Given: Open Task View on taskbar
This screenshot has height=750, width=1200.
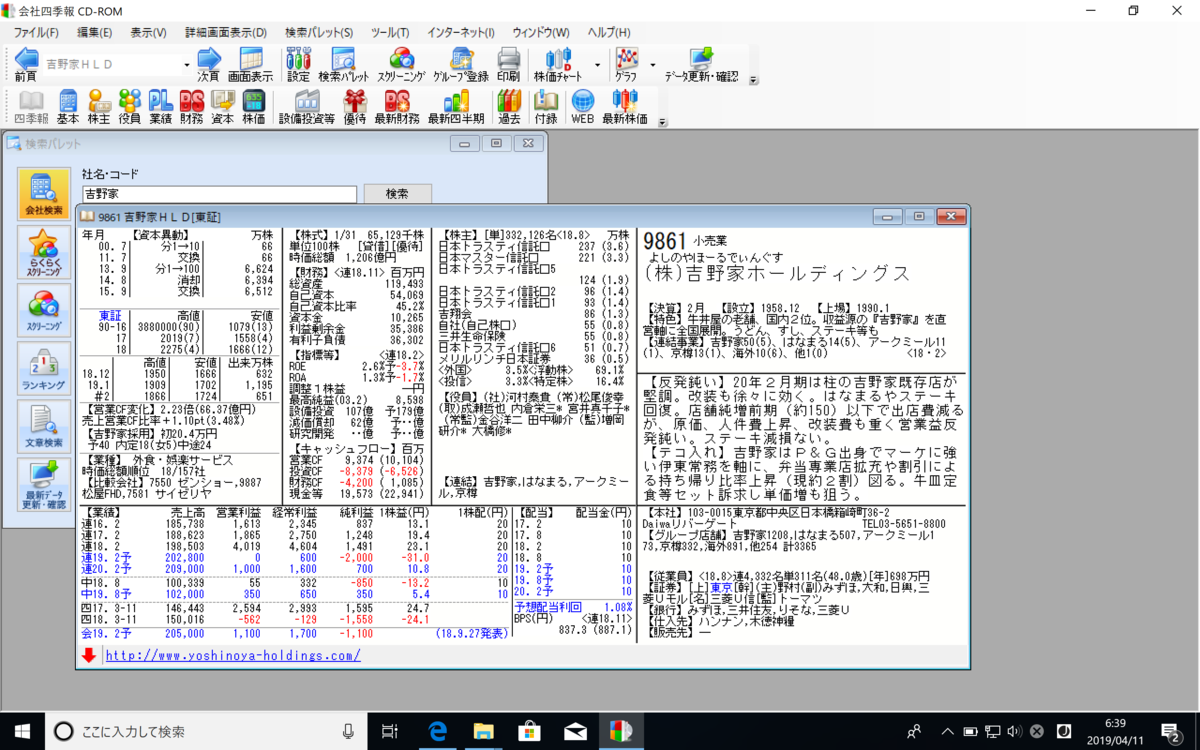Looking at the screenshot, I should point(391,731).
